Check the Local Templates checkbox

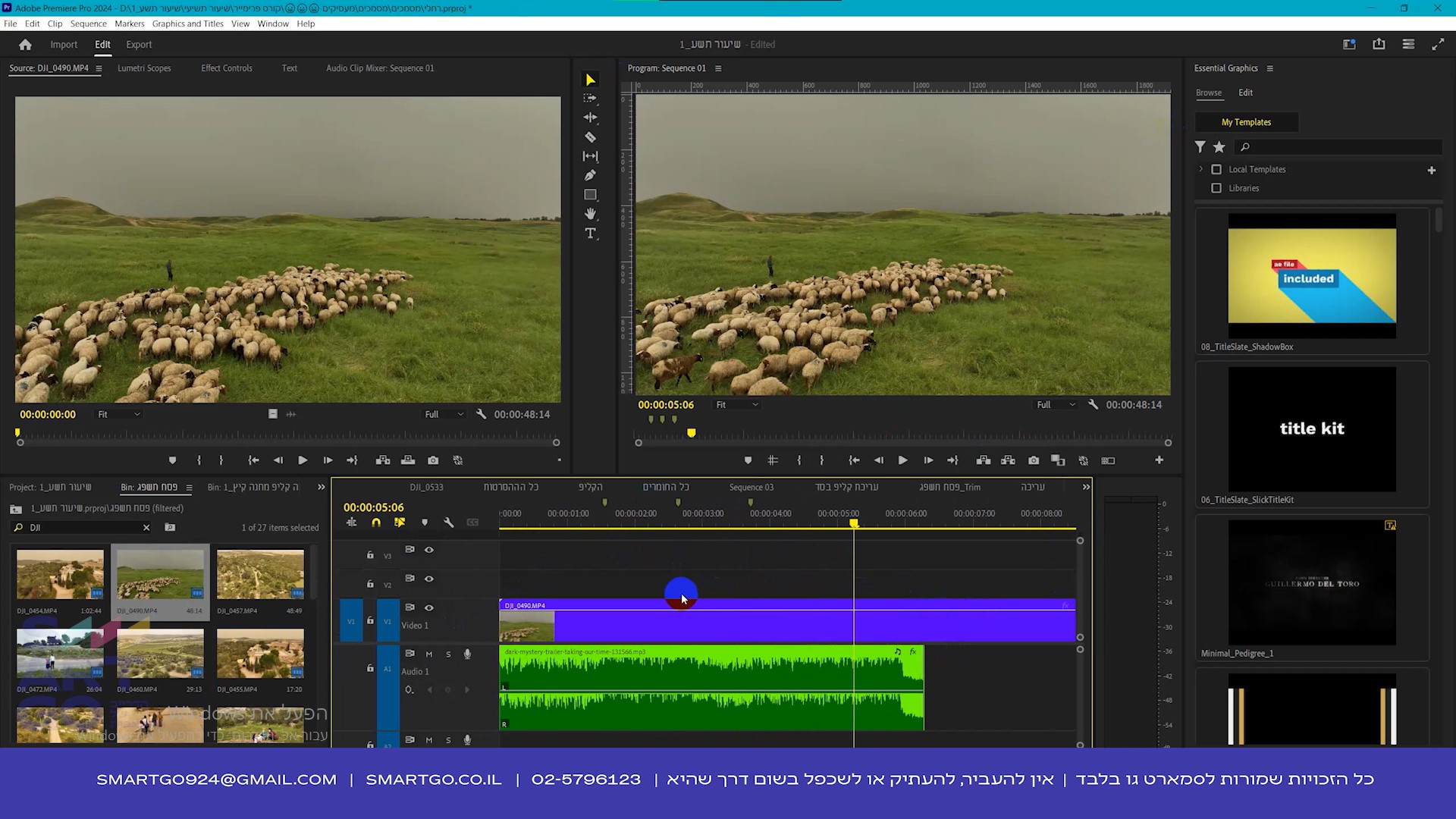click(1216, 169)
